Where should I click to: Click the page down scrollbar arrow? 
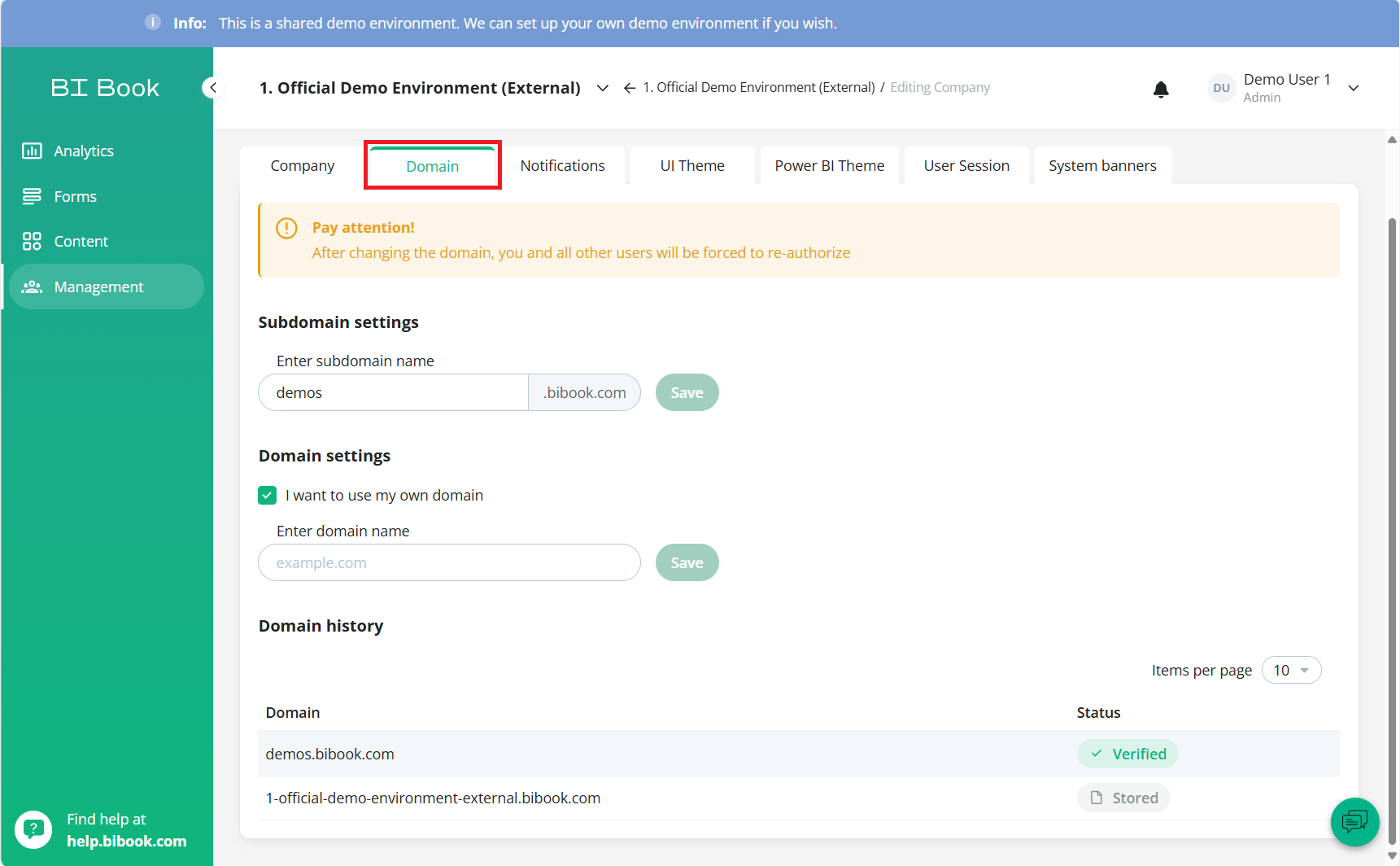(x=1392, y=856)
